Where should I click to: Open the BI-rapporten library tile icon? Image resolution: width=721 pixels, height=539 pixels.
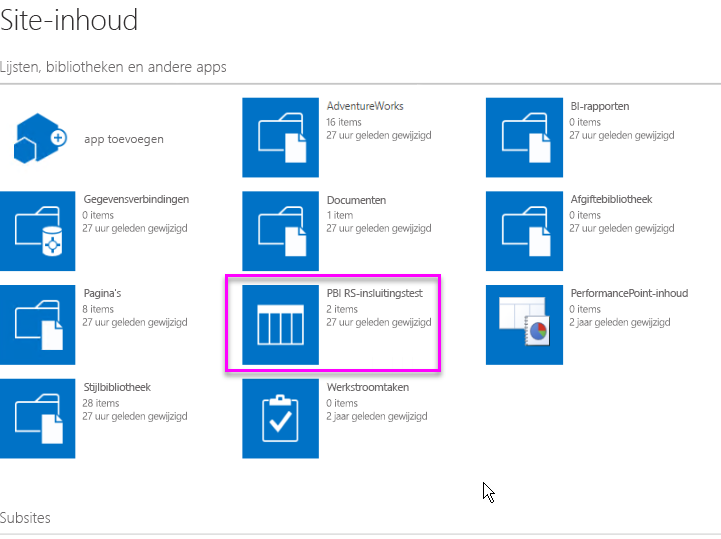[524, 138]
